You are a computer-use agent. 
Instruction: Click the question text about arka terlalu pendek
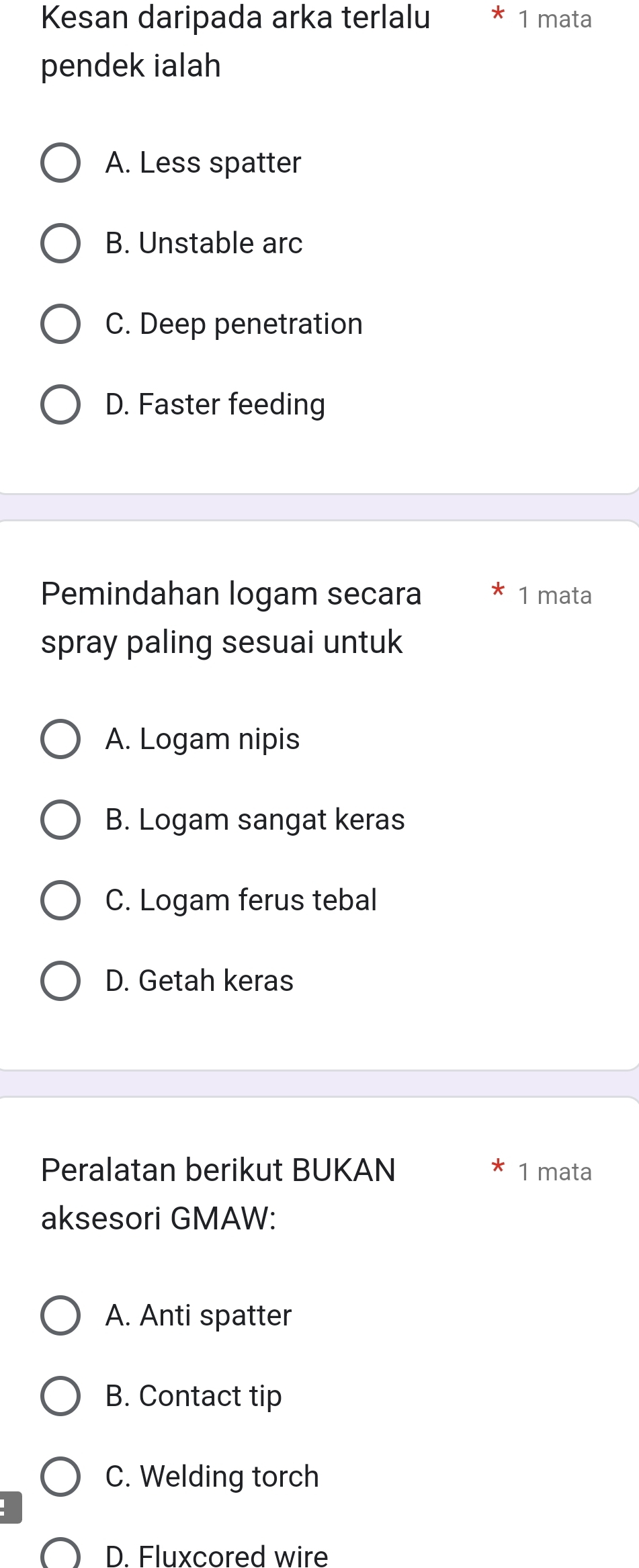[235, 41]
